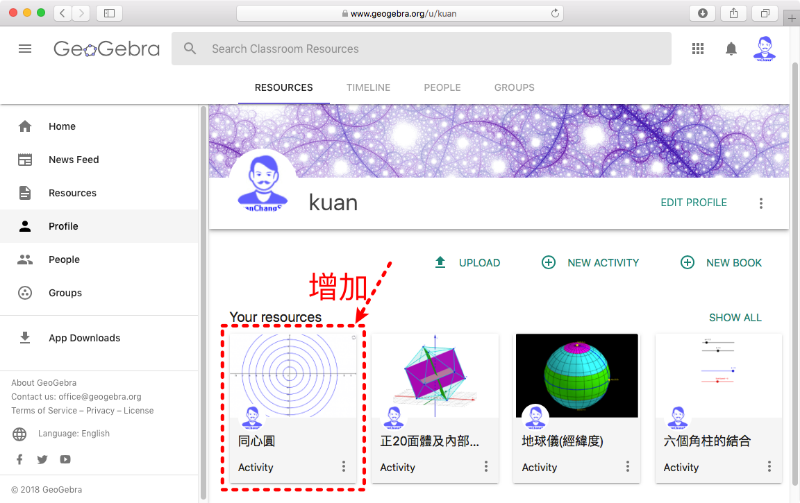
Task: Change Language: English setting
Action: point(74,434)
